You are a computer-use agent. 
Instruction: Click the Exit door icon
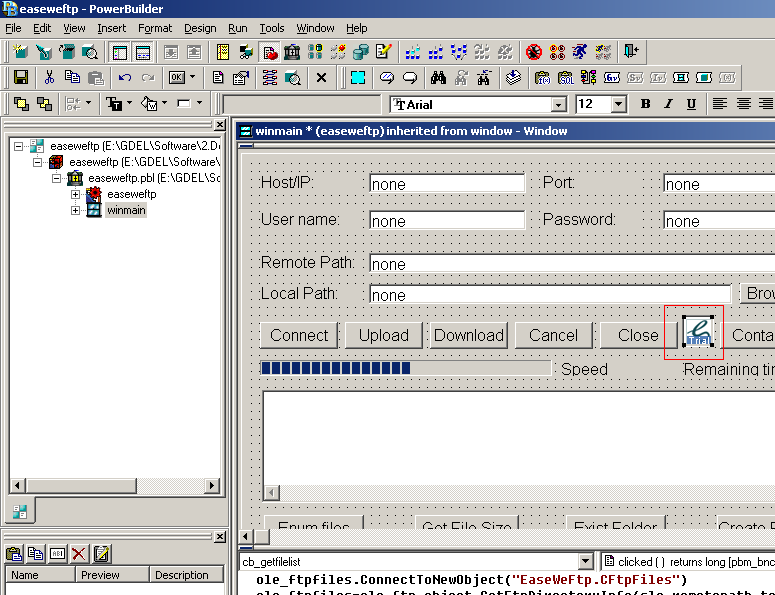(631, 51)
